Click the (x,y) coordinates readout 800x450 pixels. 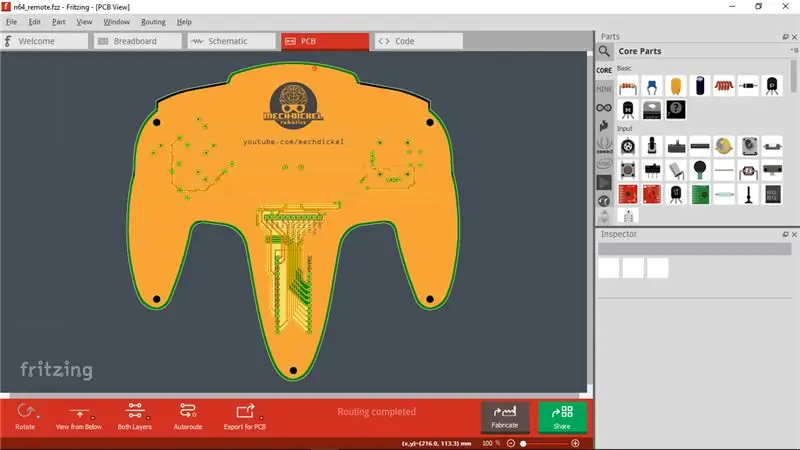(x=436, y=443)
